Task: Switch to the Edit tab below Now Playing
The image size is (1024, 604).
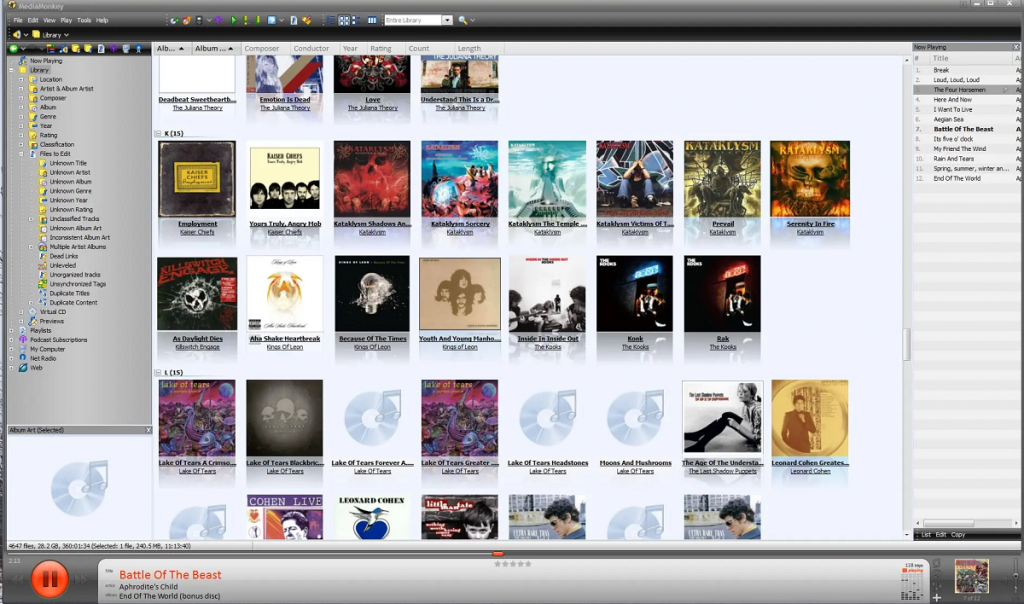Action: [941, 535]
